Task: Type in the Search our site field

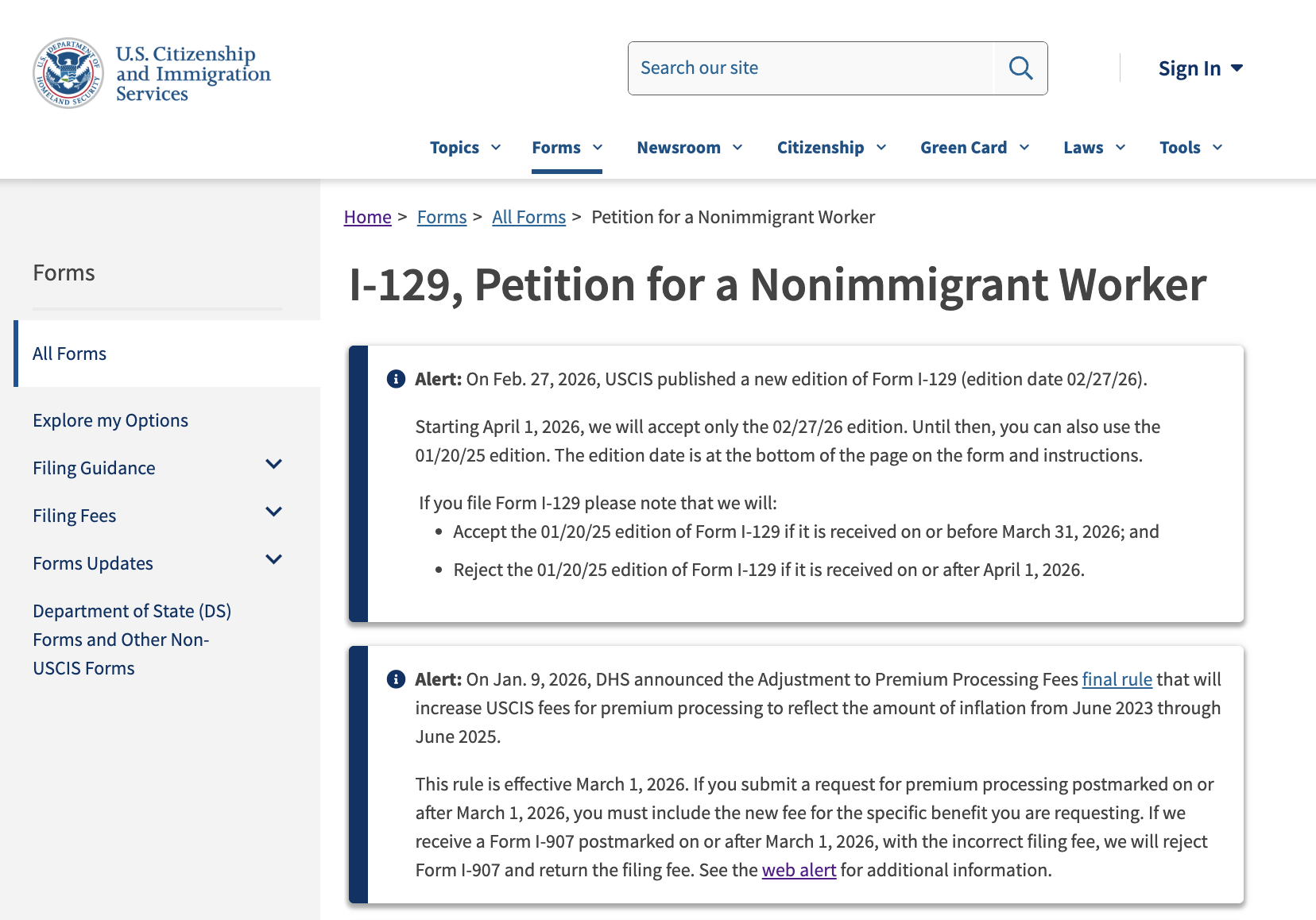Action: (x=811, y=68)
